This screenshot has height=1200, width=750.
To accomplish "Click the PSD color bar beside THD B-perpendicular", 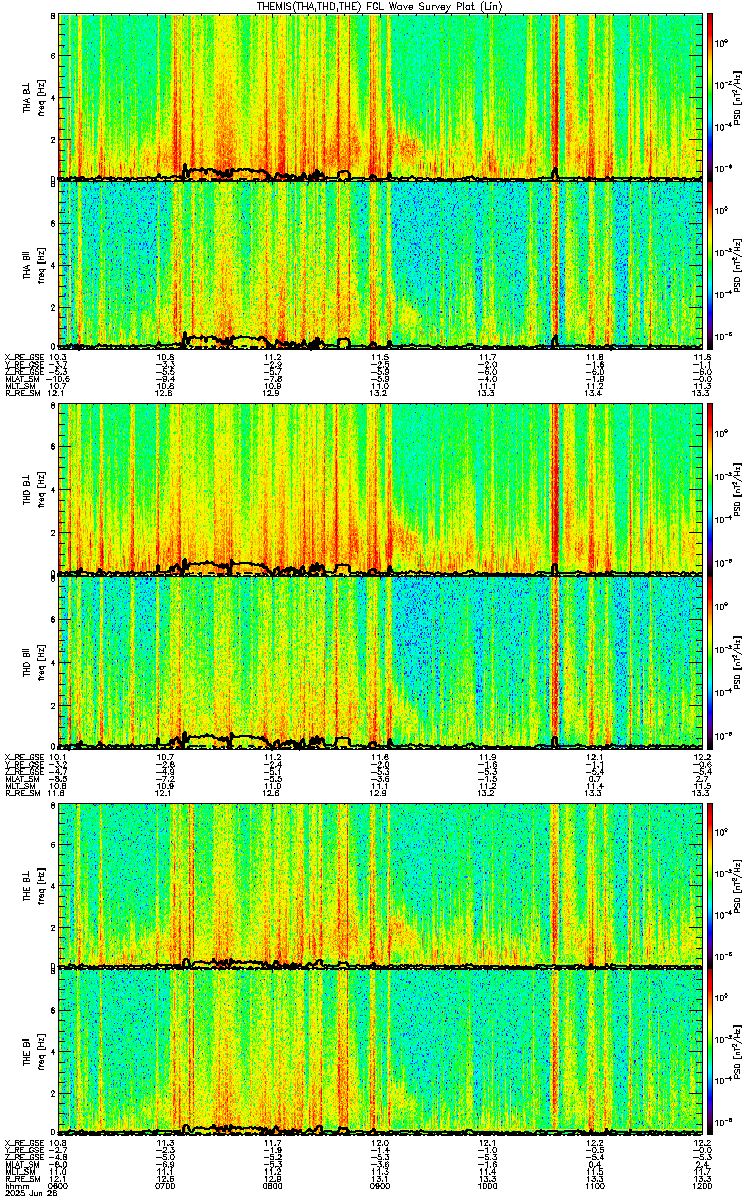I will coord(711,490).
